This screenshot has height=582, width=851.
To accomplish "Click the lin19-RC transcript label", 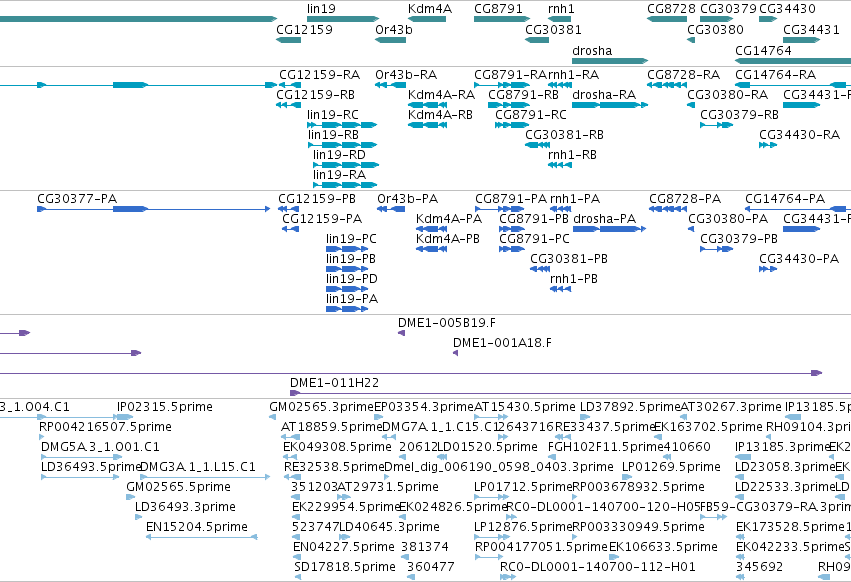I will (333, 115).
